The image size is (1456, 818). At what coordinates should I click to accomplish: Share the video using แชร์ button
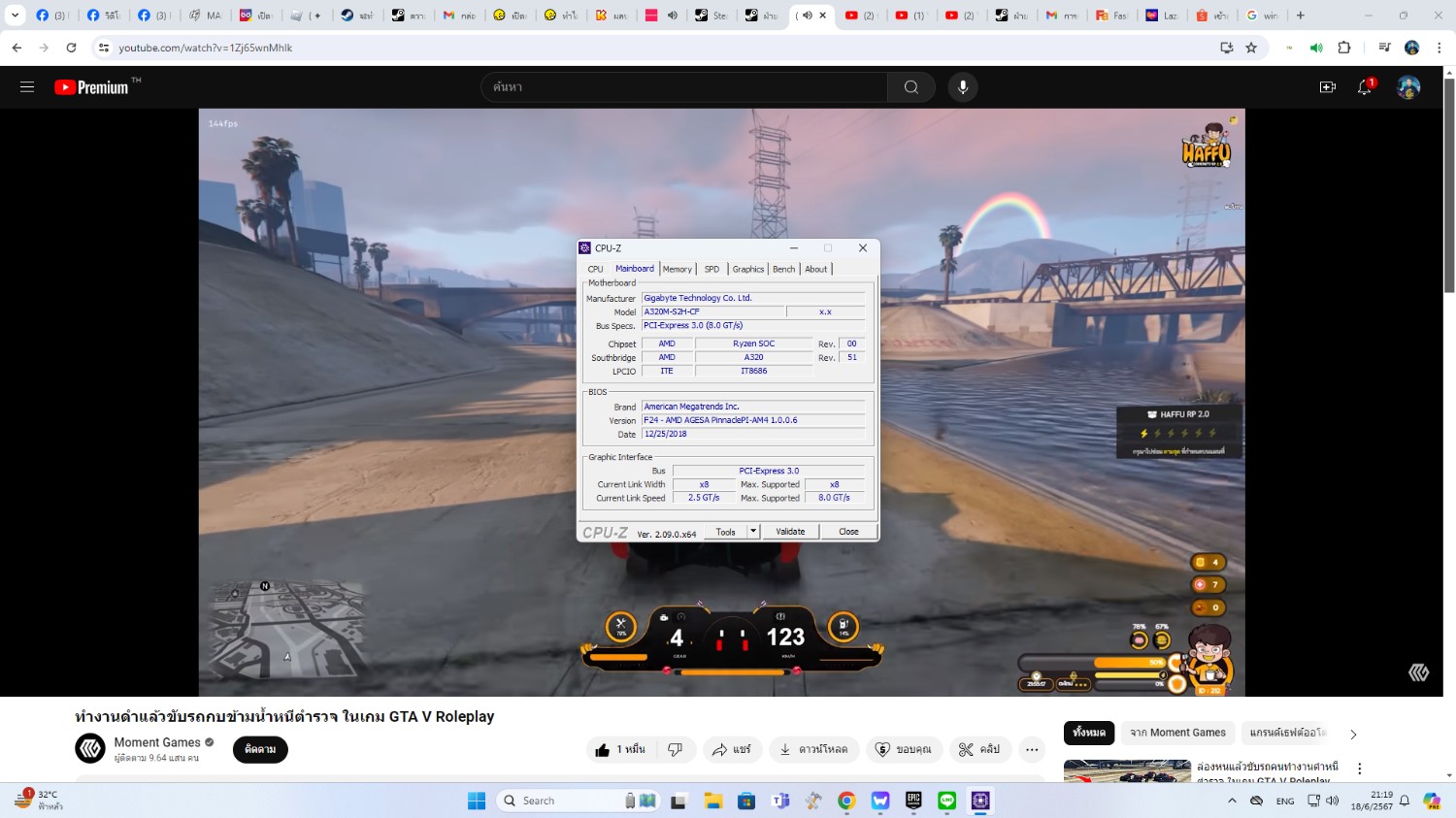click(731, 749)
